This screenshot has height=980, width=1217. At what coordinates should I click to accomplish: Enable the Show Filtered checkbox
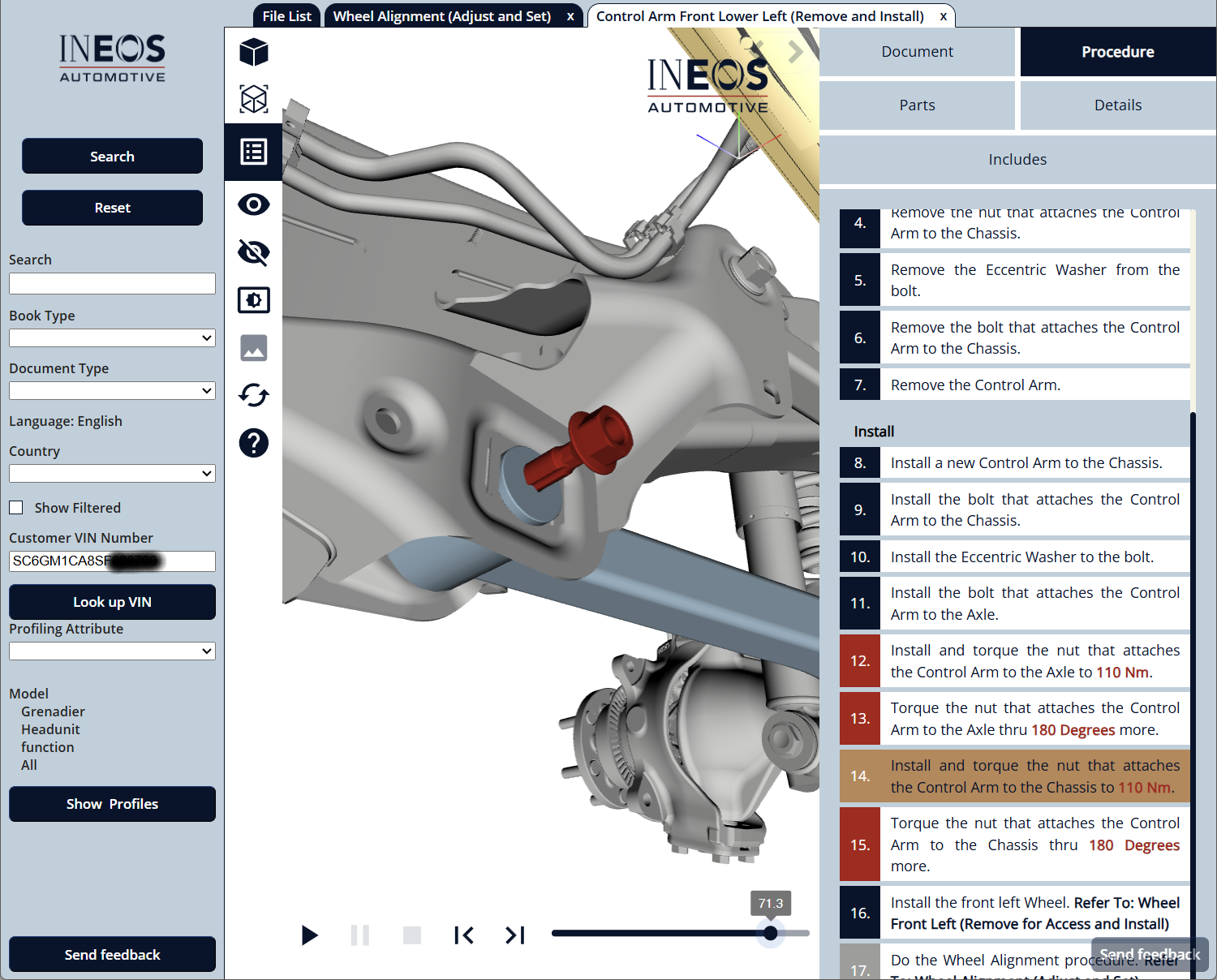coord(16,508)
